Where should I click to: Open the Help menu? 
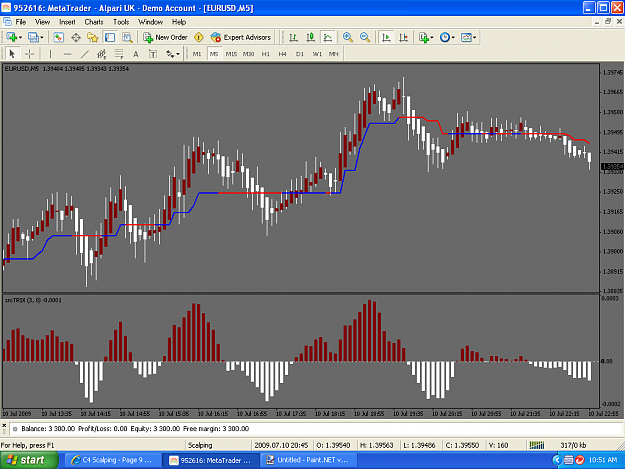pos(179,22)
